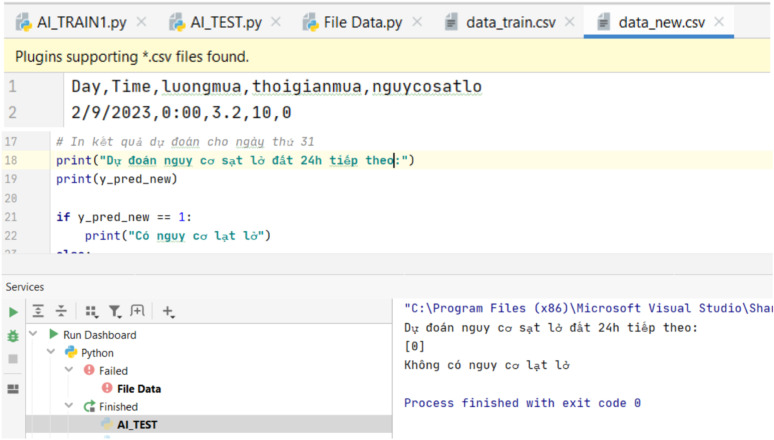This screenshot has height=440, width=774.
Task: Close the AI_TRAIN1.py editor tab
Action: [x=140, y=22]
